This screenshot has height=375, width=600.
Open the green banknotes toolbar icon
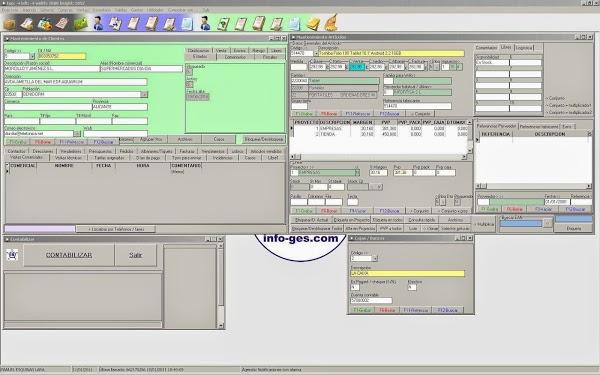tap(80, 23)
